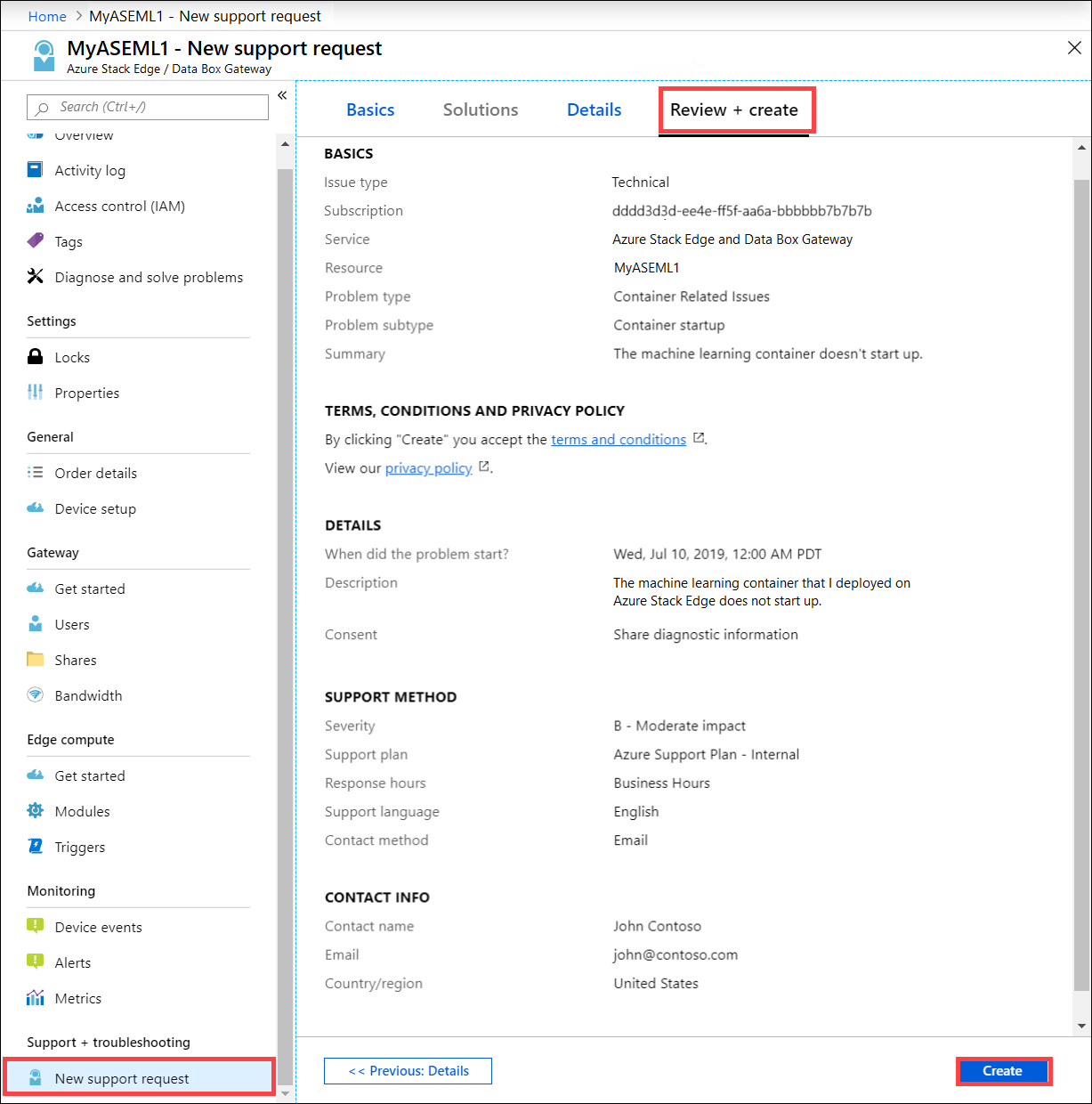Click 'Wed, Jul 10, 2019, 12:00 AM PDT' value
This screenshot has width=1092, height=1104.
coord(717,554)
